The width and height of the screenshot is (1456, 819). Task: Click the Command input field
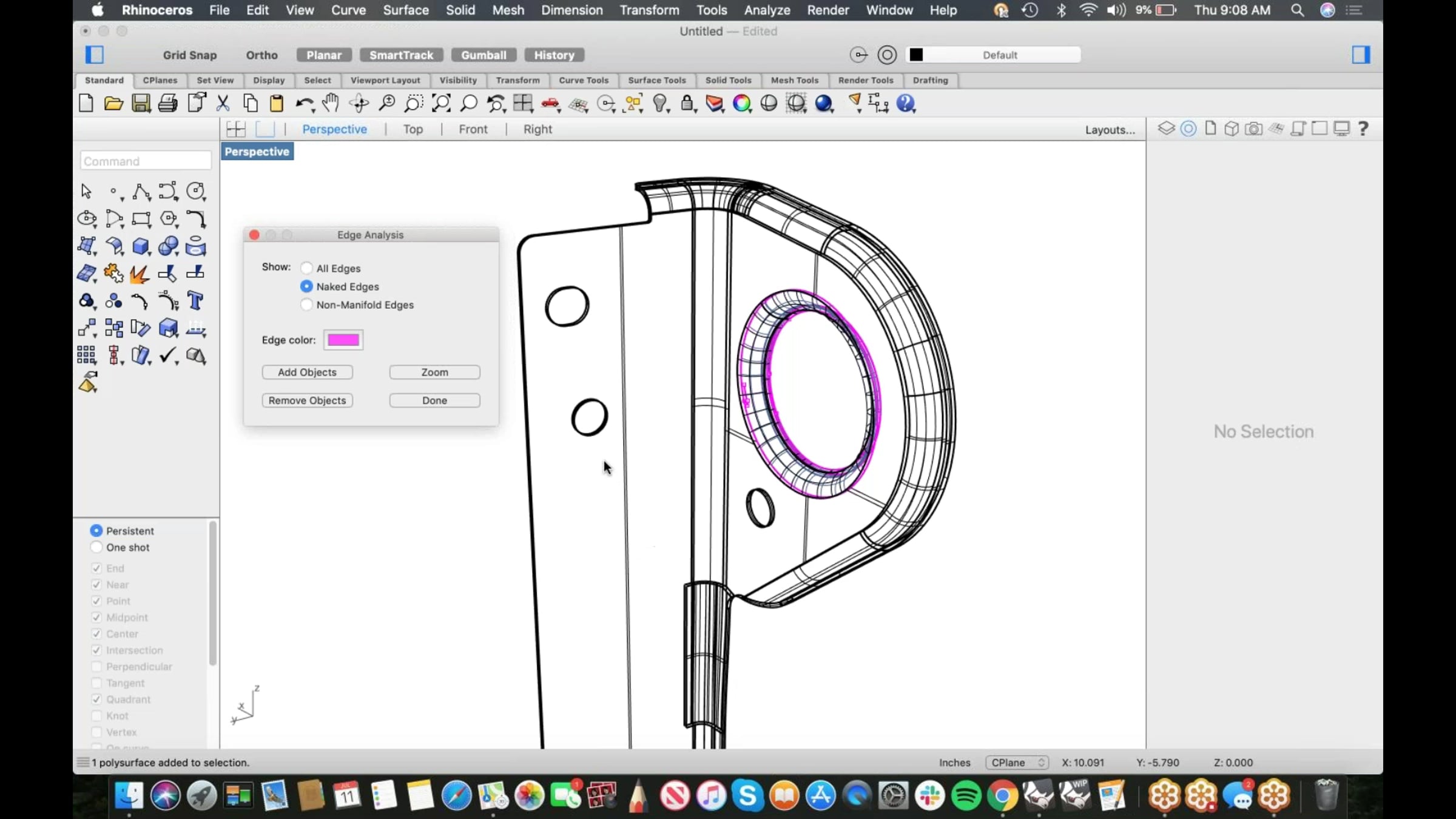pyautogui.click(x=146, y=161)
